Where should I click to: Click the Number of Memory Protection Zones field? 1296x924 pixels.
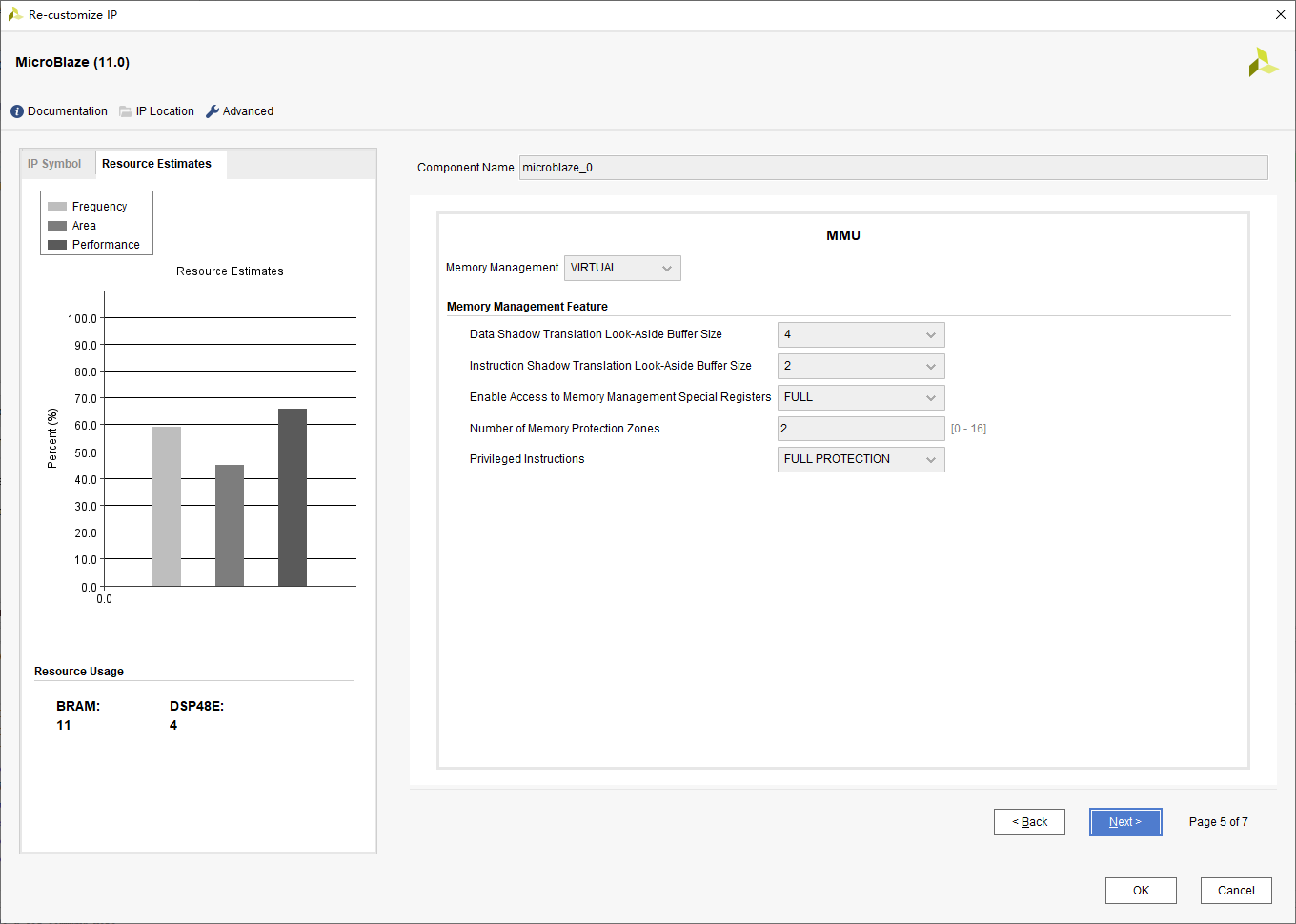click(x=861, y=429)
